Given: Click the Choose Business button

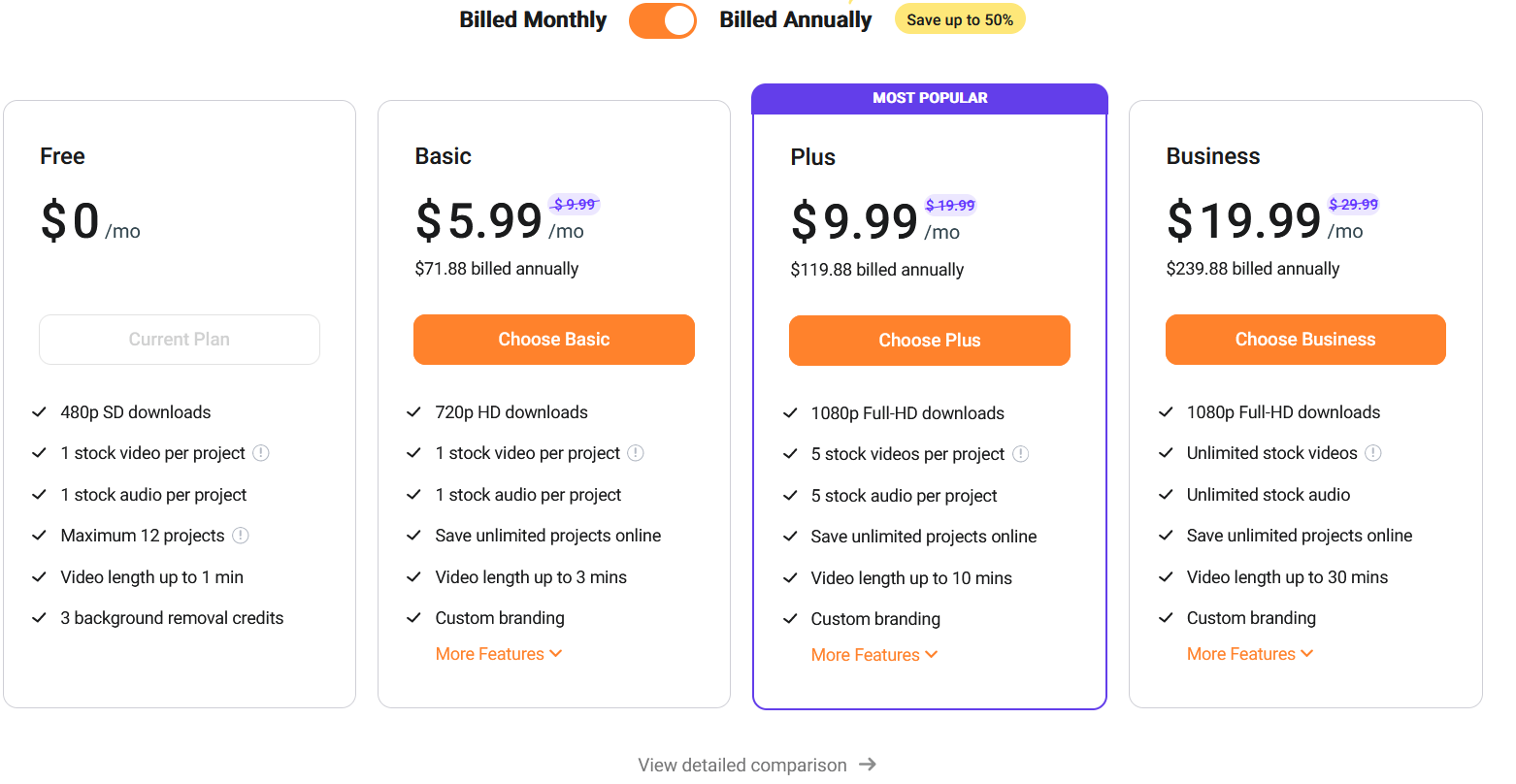Looking at the screenshot, I should click(x=1305, y=340).
